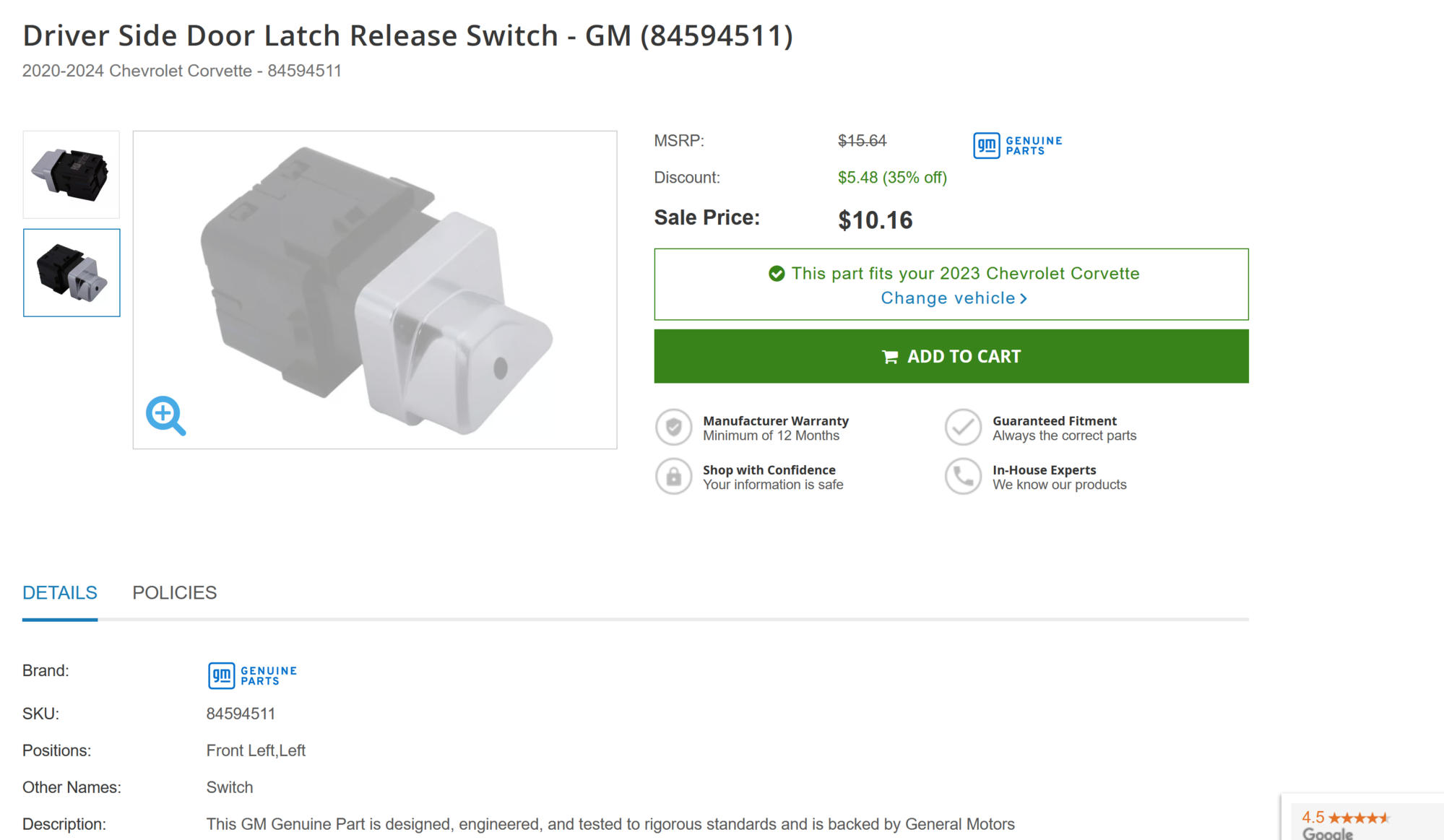The width and height of the screenshot is (1444, 840).
Task: Switch to the Policies tab
Action: click(174, 593)
